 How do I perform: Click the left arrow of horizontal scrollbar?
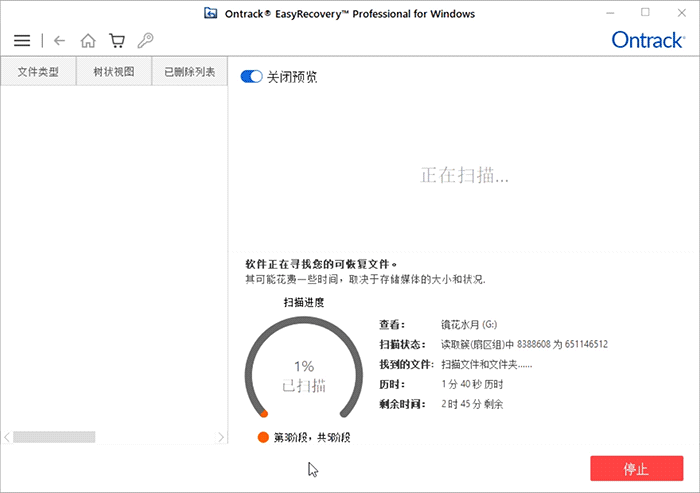(7, 437)
